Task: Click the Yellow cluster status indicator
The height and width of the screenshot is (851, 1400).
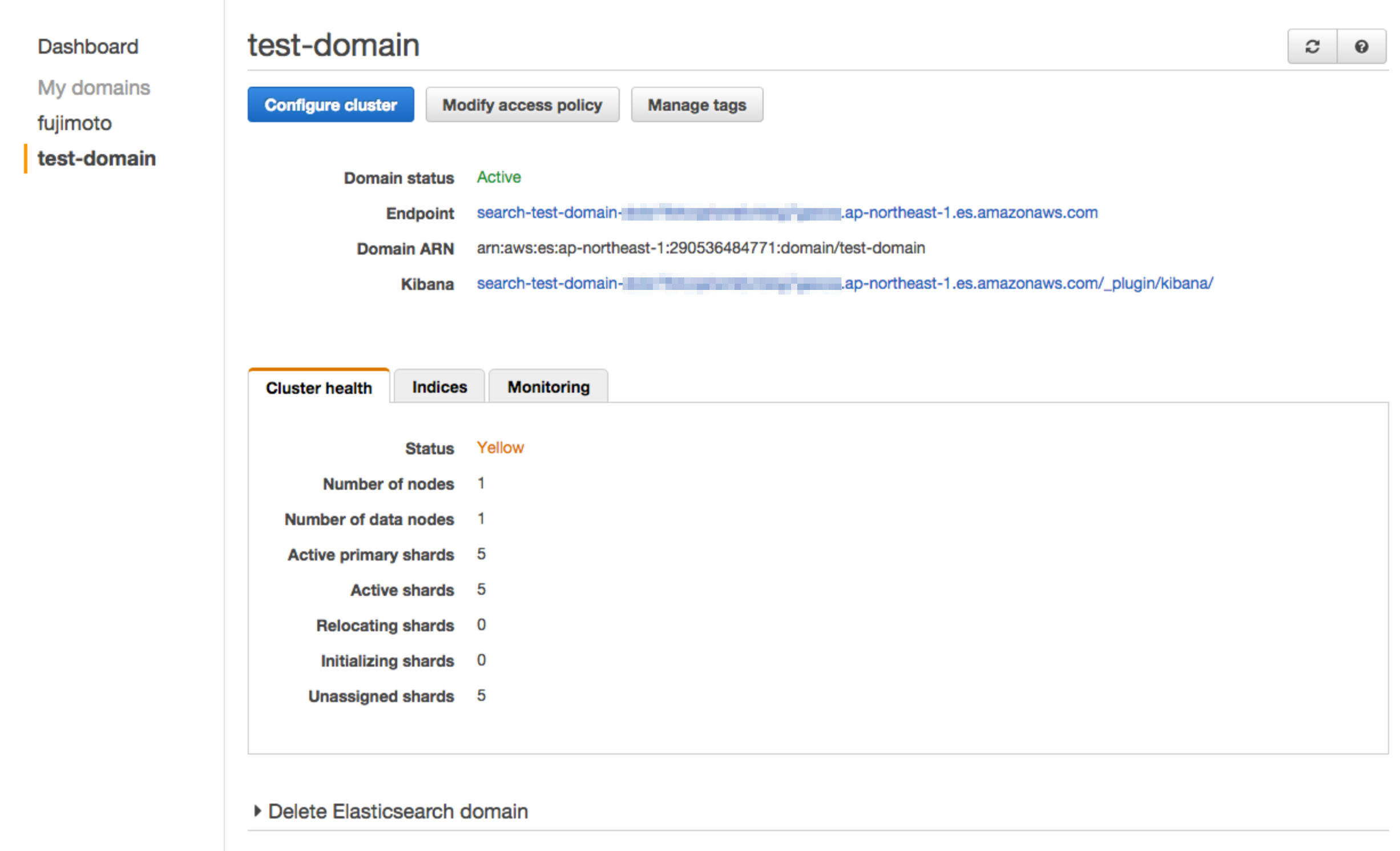Action: pyautogui.click(x=501, y=447)
